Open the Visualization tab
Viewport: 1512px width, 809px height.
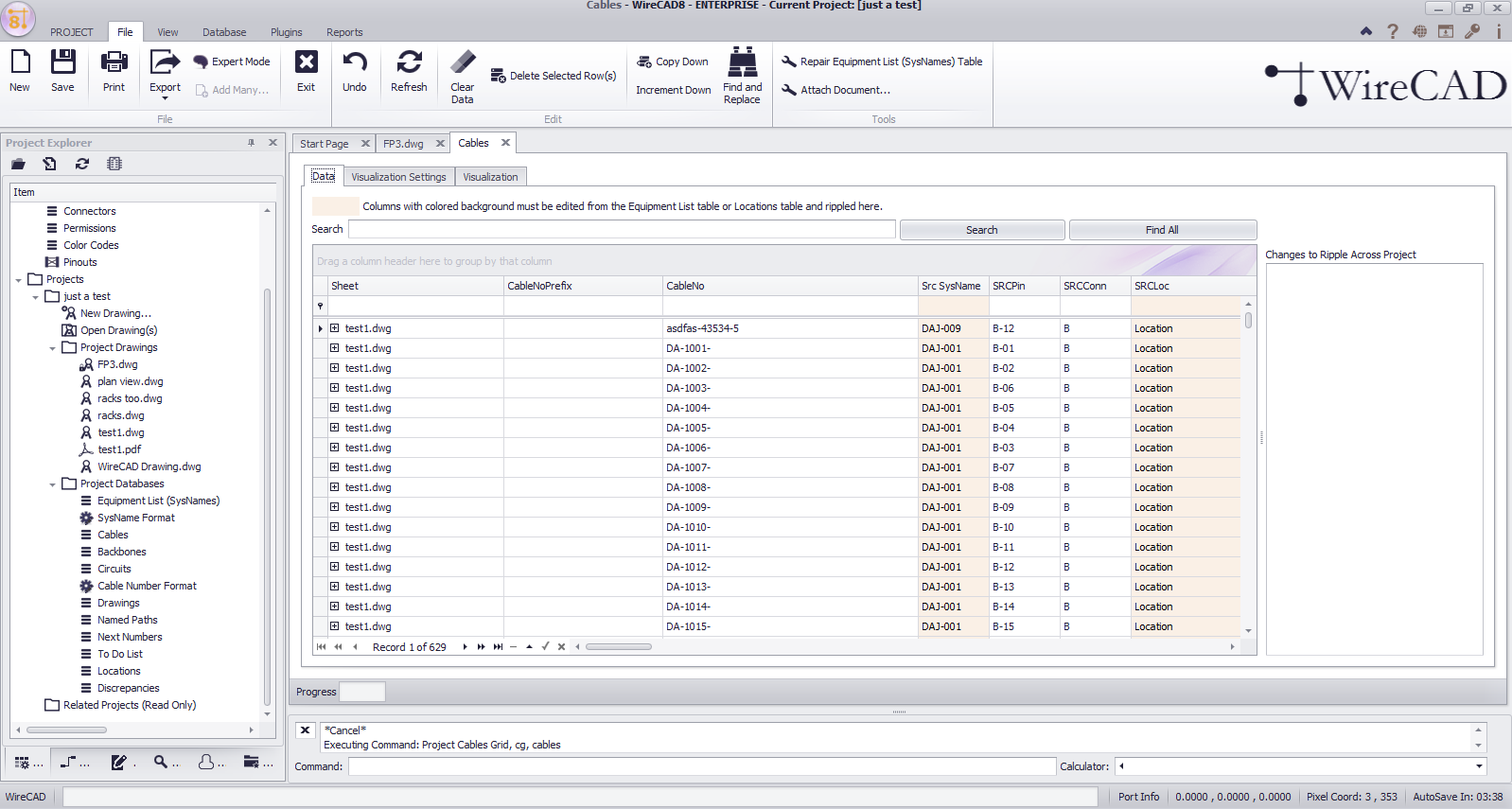coord(490,177)
